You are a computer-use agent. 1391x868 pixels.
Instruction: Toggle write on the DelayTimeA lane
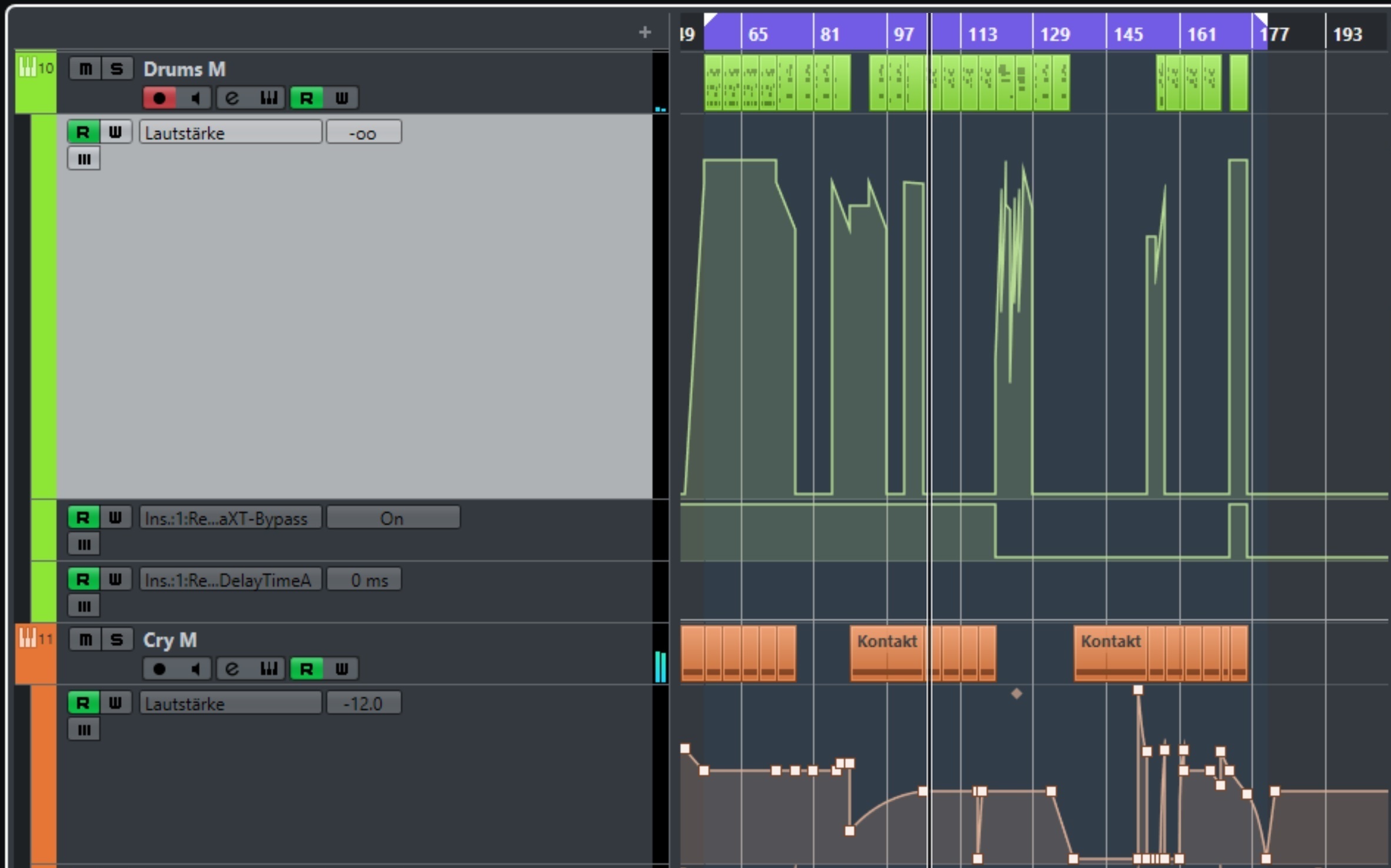click(115, 579)
